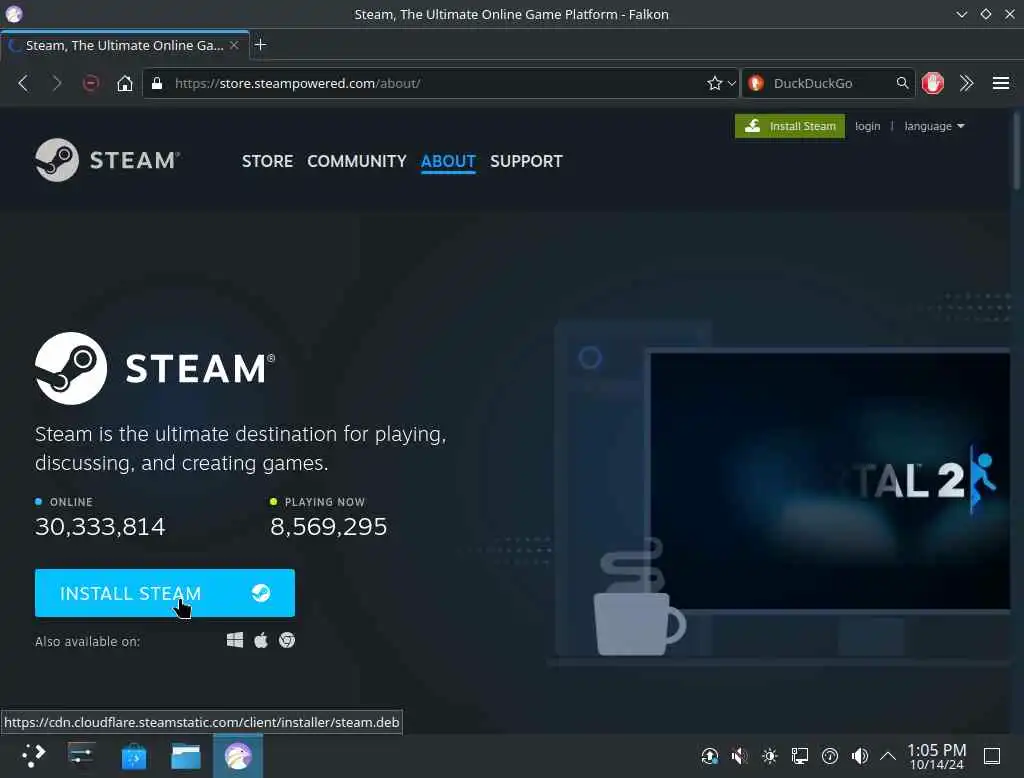
Task: Bookmark this page with the star icon
Action: pyautogui.click(x=714, y=83)
